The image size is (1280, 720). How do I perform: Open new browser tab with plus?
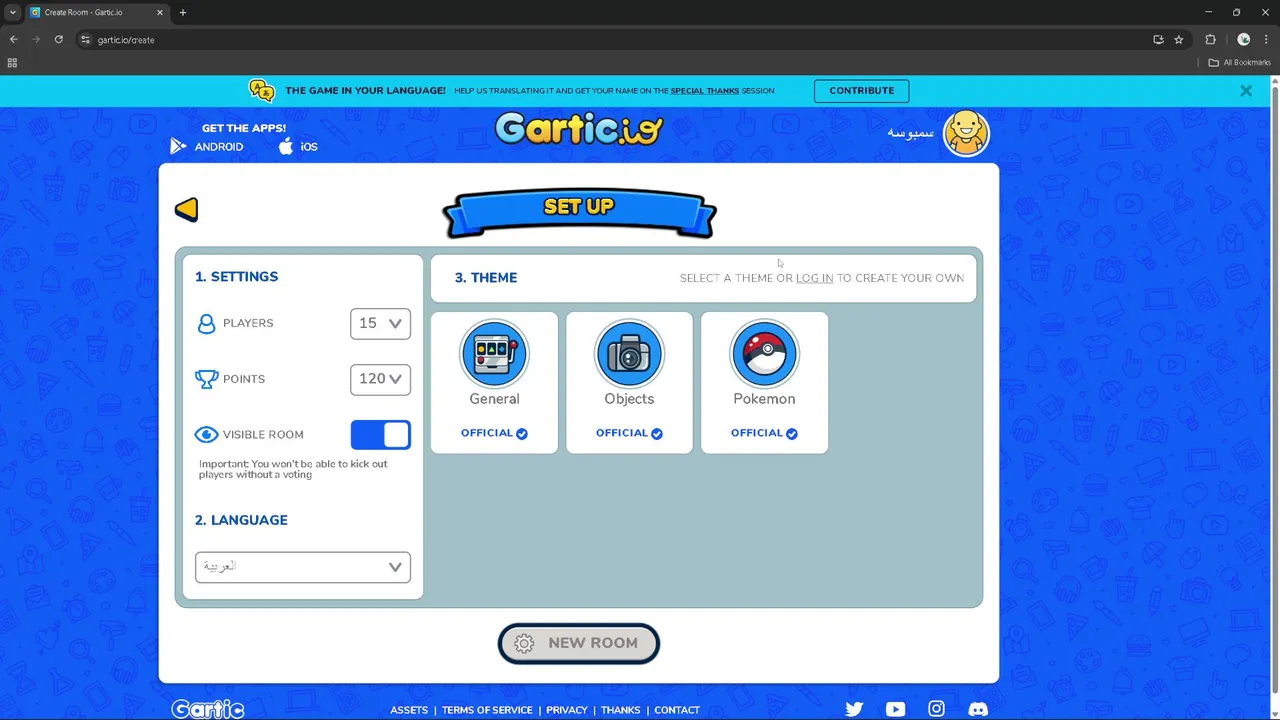coord(183,12)
